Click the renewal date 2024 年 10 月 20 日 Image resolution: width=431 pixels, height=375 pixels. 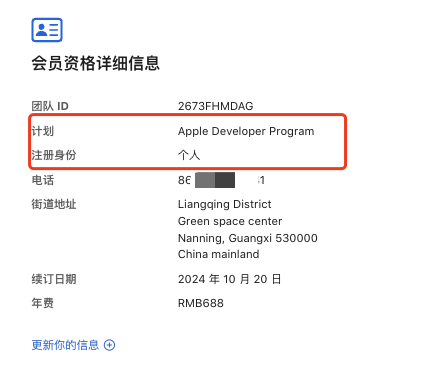tap(230, 279)
